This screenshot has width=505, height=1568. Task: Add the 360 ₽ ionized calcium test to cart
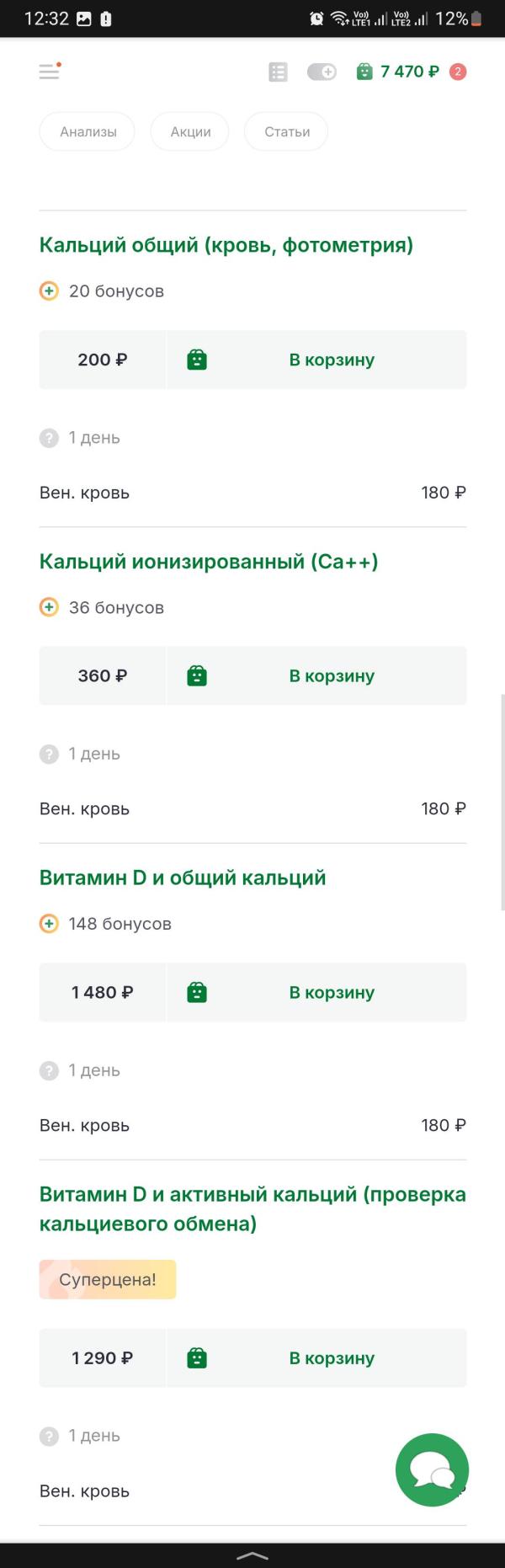click(x=316, y=675)
